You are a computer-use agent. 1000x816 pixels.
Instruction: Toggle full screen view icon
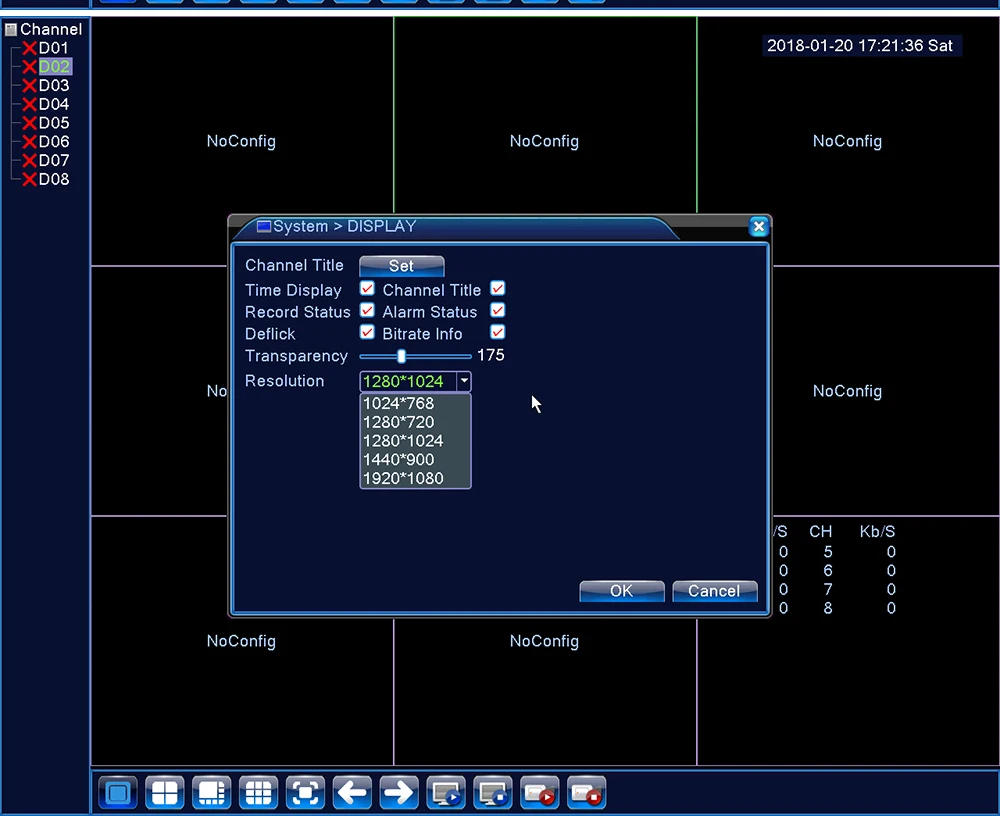click(x=305, y=793)
